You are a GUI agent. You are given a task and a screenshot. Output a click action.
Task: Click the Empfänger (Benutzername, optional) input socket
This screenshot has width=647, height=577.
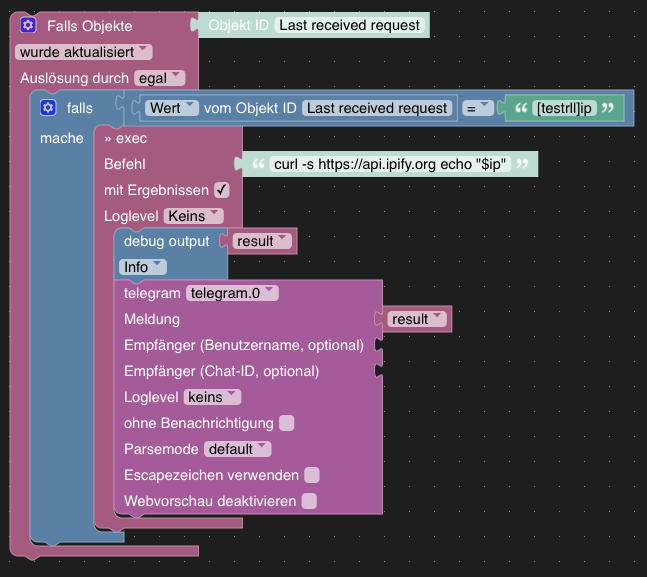(x=378, y=345)
